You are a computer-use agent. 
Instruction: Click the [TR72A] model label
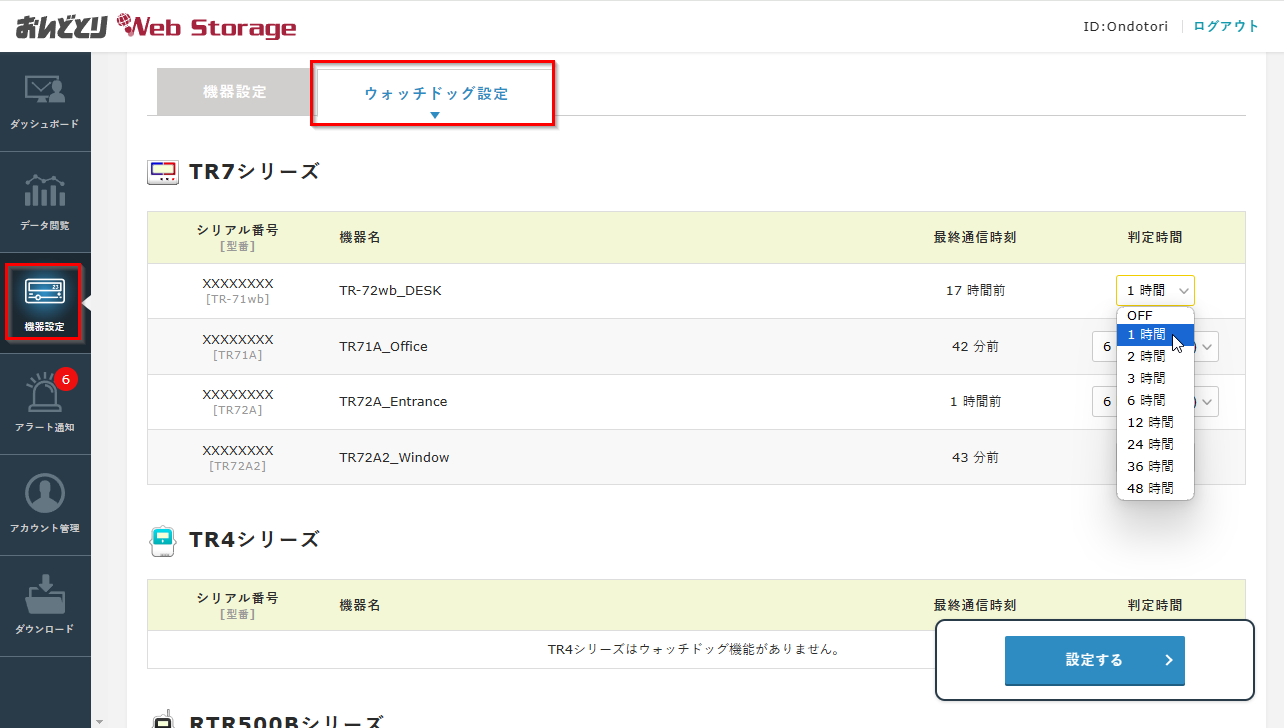tap(237, 410)
